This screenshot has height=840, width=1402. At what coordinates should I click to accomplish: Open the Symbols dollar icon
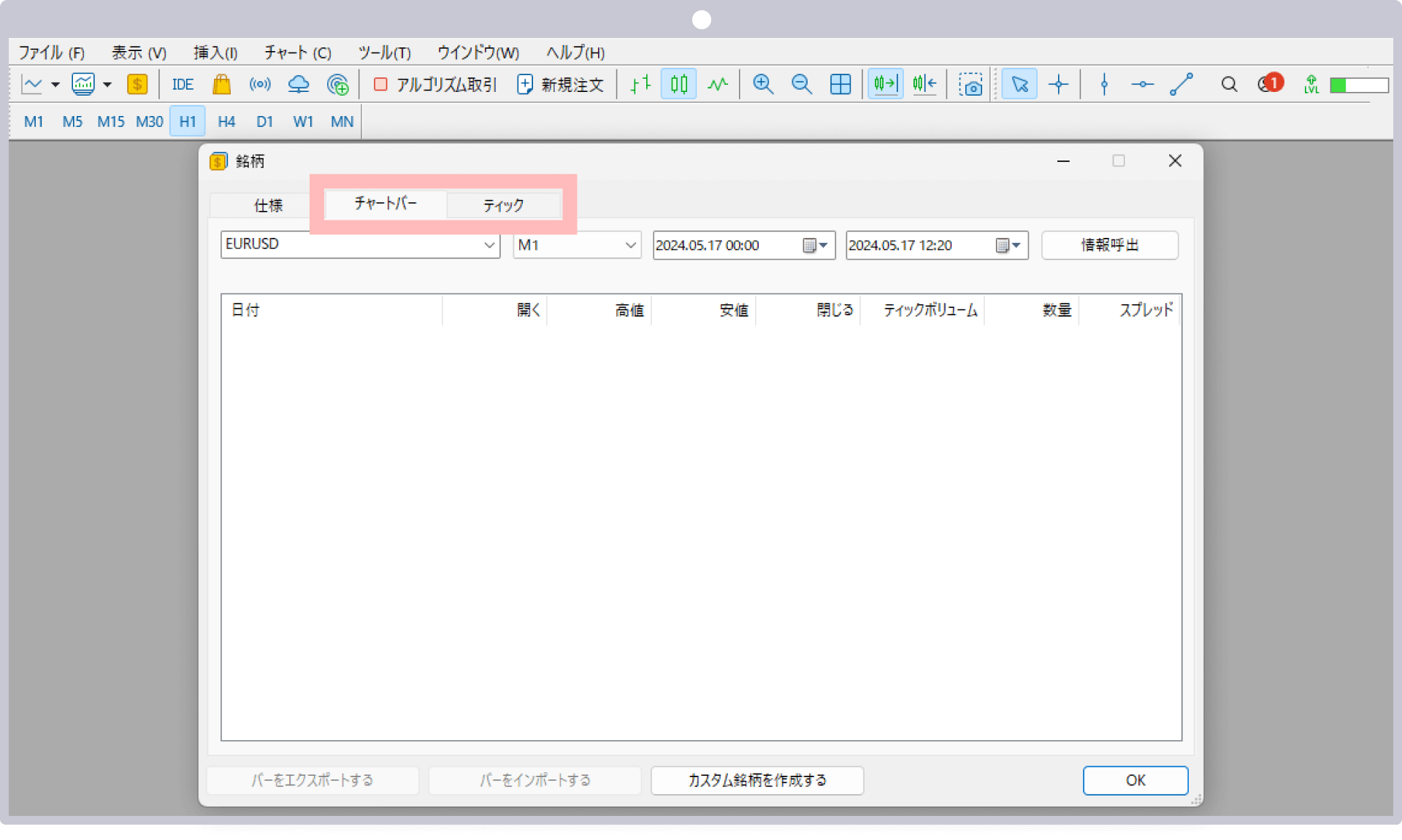pyautogui.click(x=137, y=85)
